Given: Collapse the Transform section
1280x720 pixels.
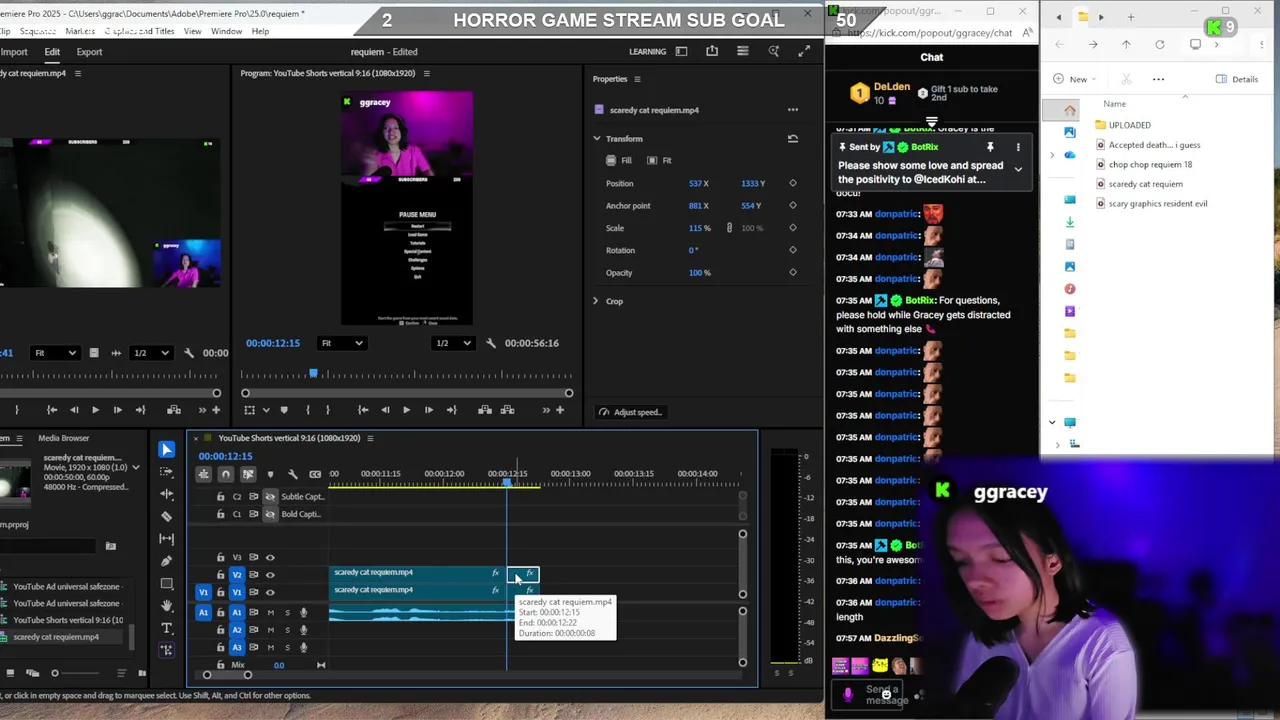Looking at the screenshot, I should coord(596,139).
